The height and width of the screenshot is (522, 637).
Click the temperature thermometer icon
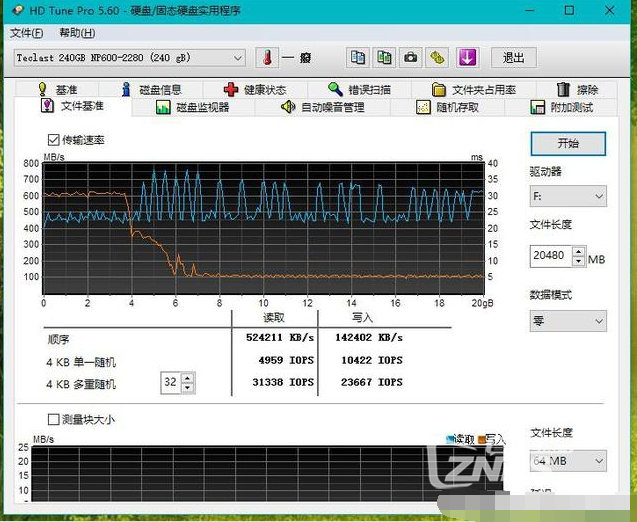click(267, 58)
